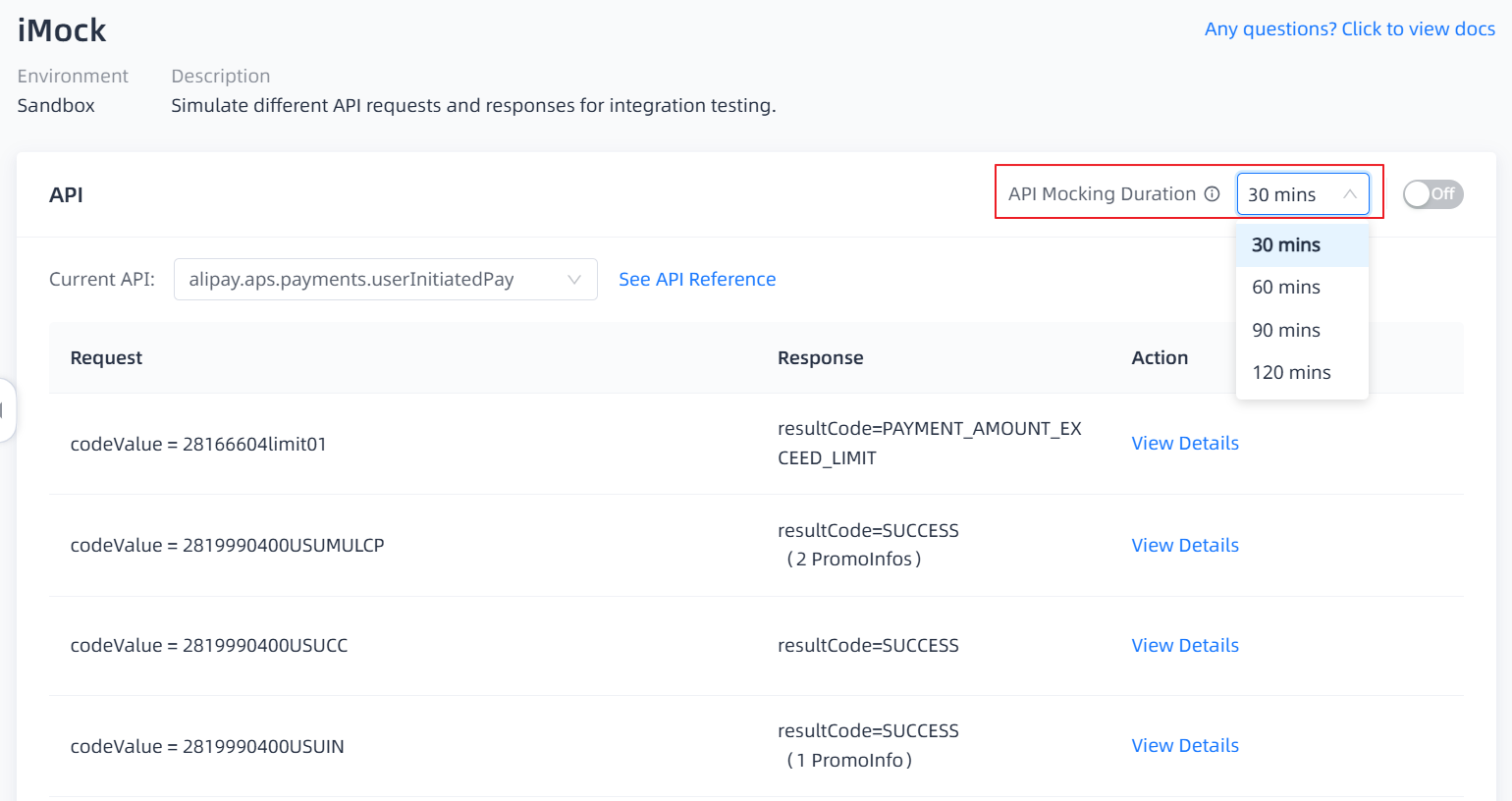Click the iMock page title

(x=62, y=31)
